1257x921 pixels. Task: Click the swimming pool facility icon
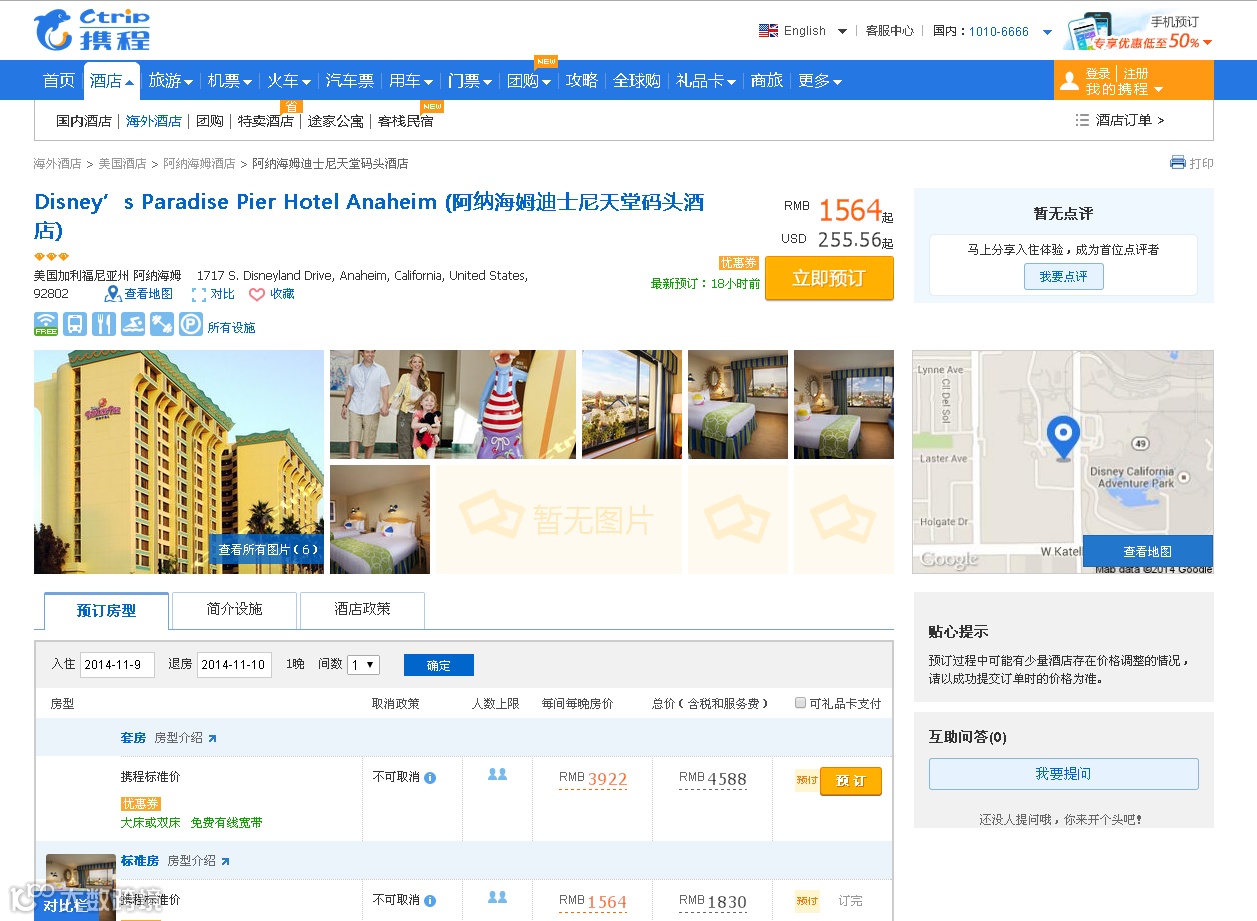pyautogui.click(x=133, y=325)
